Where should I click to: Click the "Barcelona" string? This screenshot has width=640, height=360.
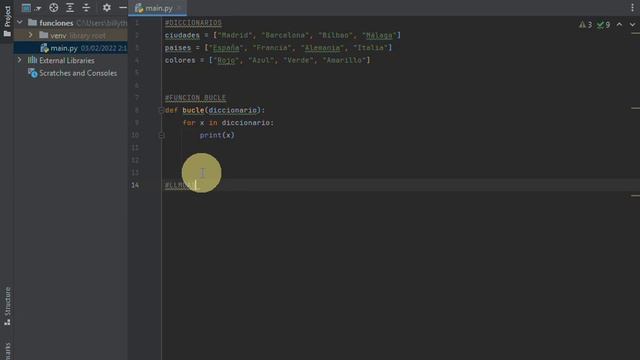[285, 36]
